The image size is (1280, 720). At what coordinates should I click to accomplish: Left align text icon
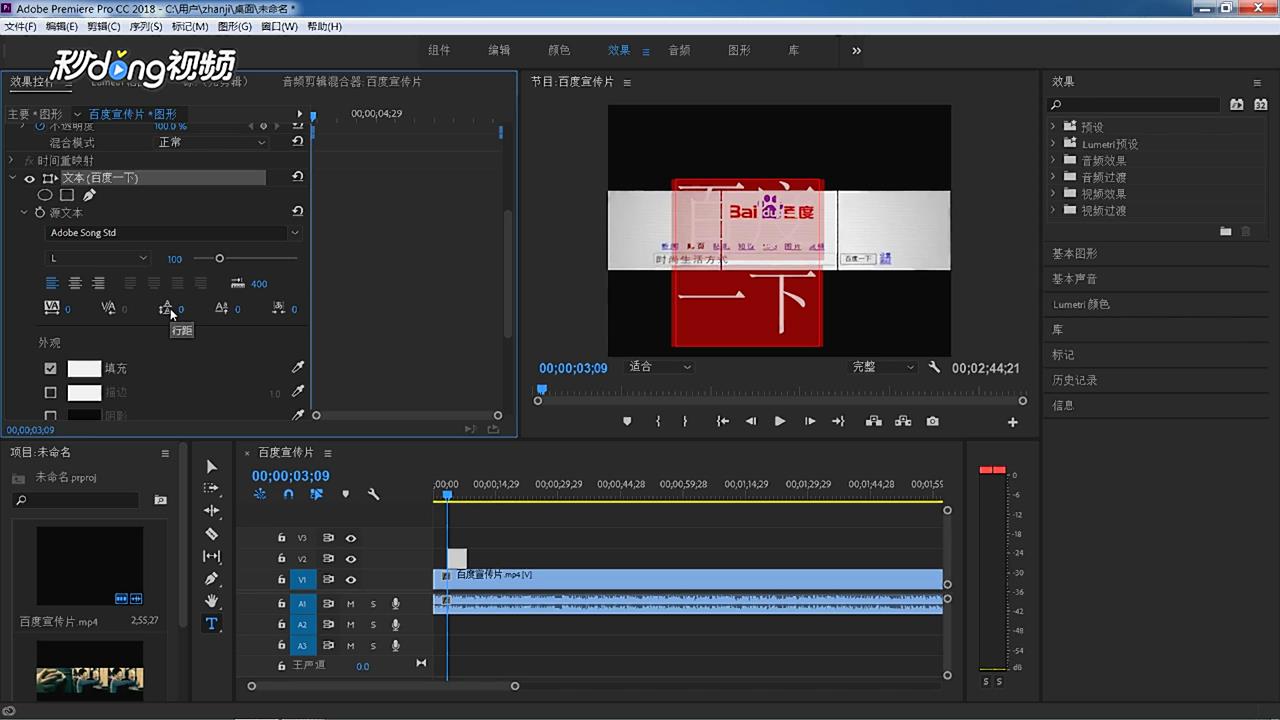tap(52, 283)
